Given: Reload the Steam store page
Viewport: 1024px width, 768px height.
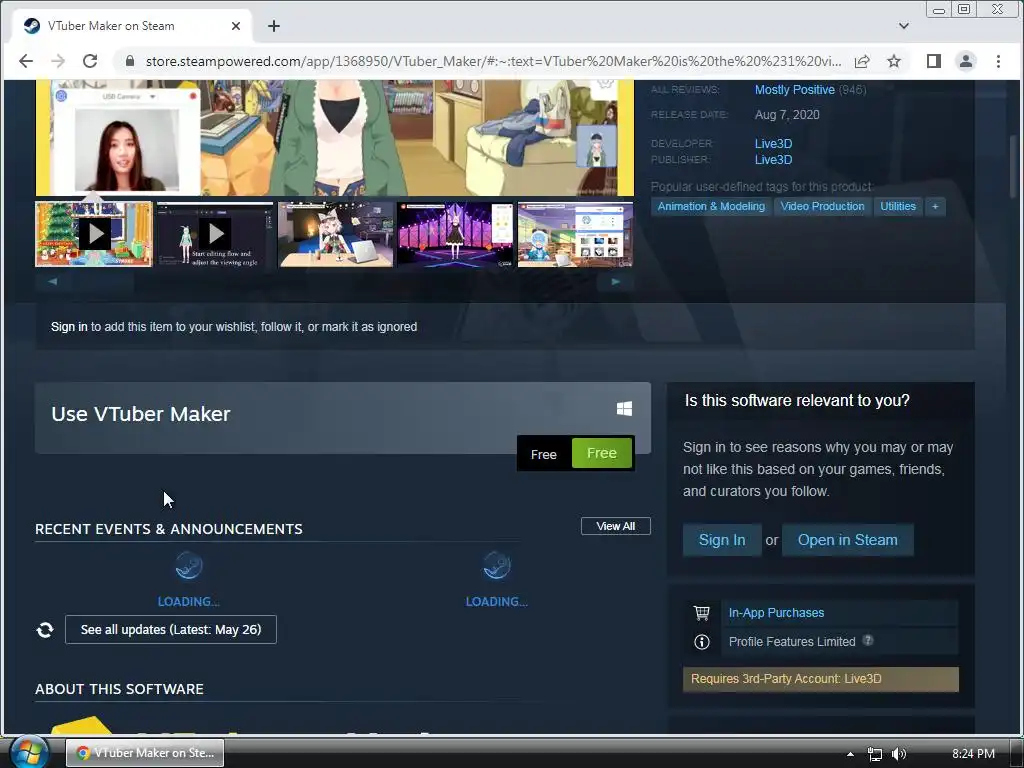Looking at the screenshot, I should (90, 61).
